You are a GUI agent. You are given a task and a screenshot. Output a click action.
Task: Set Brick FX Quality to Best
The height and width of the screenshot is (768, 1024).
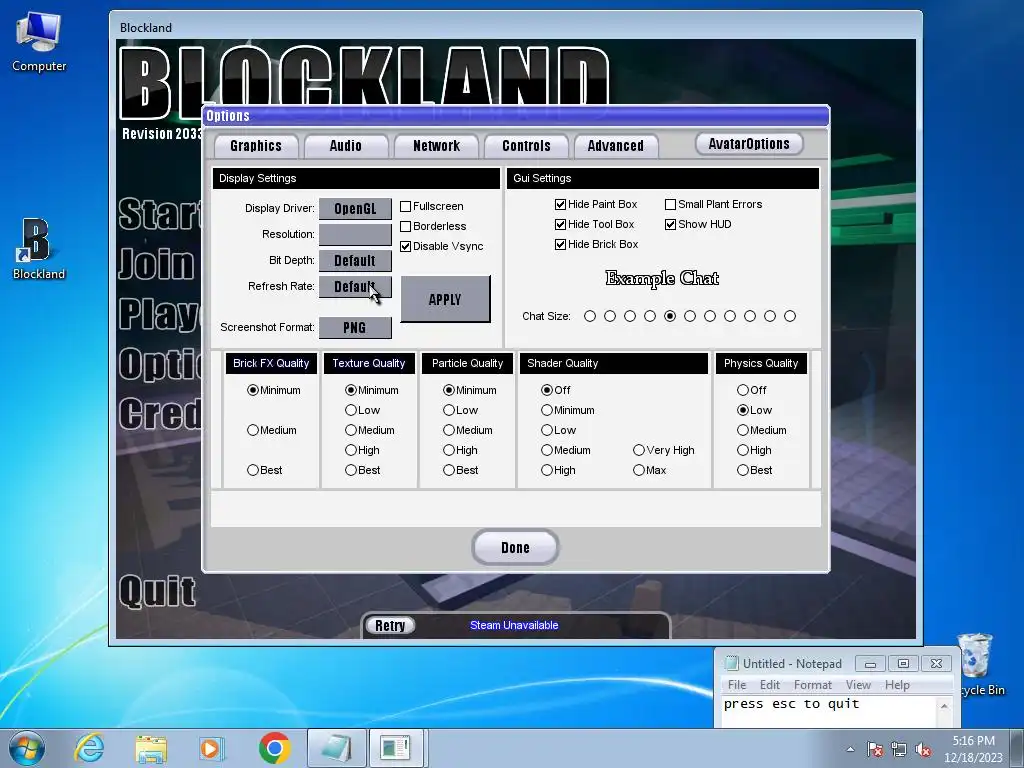(253, 470)
